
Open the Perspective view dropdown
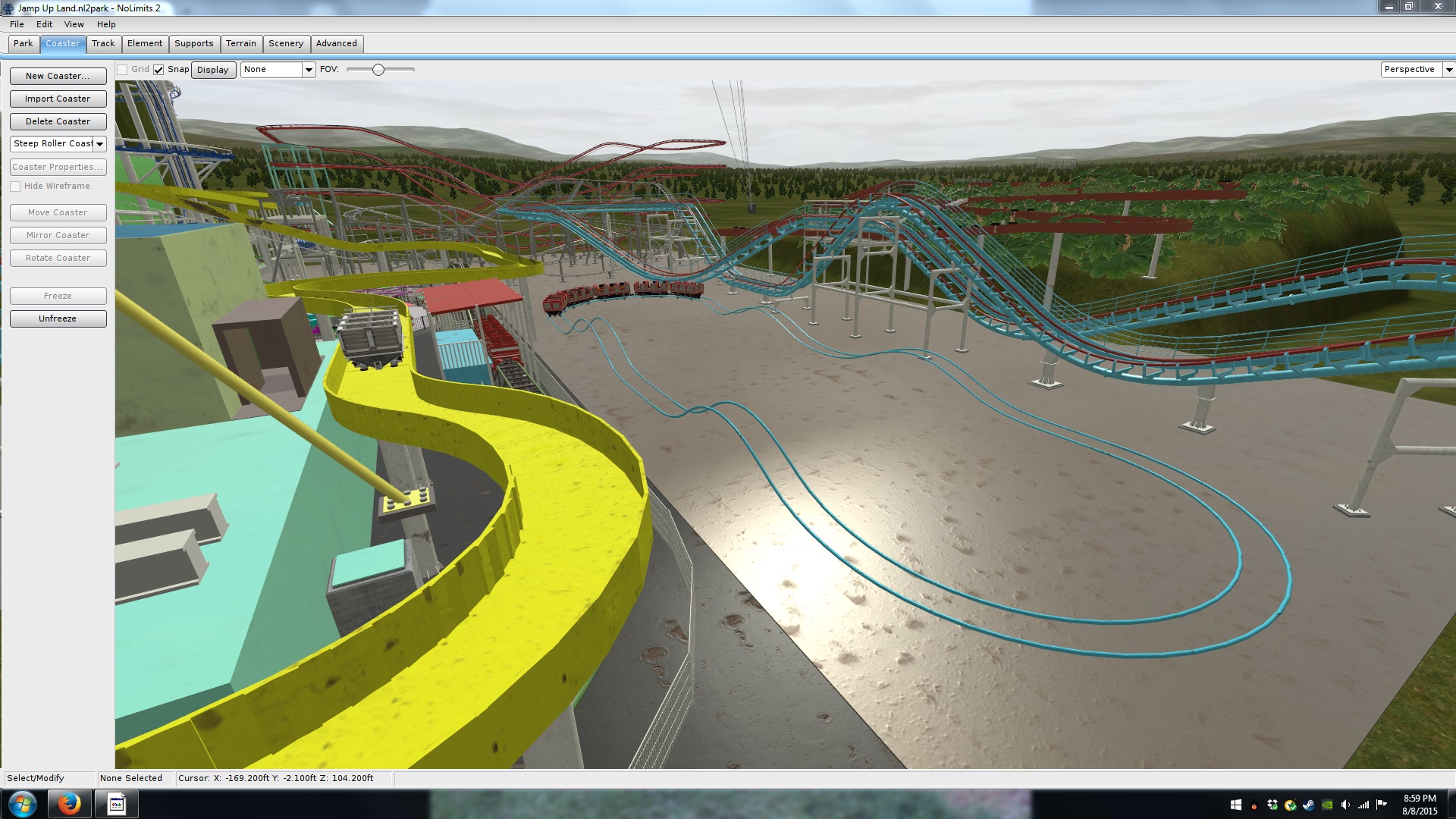(x=1448, y=70)
